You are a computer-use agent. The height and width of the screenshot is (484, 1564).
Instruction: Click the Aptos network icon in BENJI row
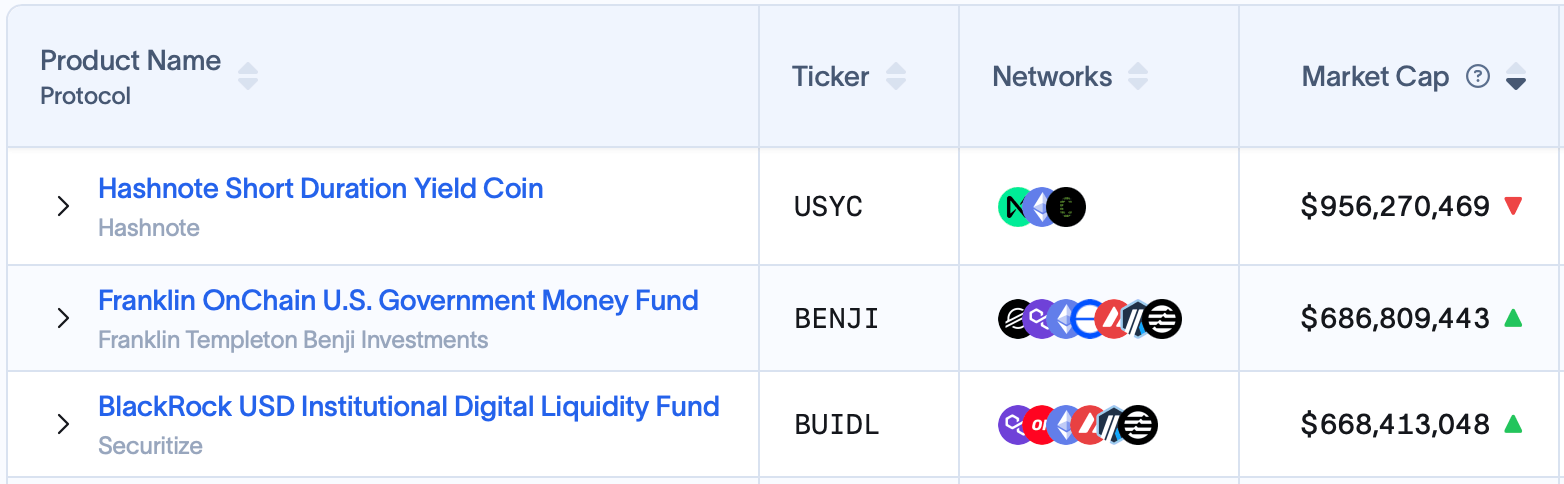pyautogui.click(x=1164, y=319)
